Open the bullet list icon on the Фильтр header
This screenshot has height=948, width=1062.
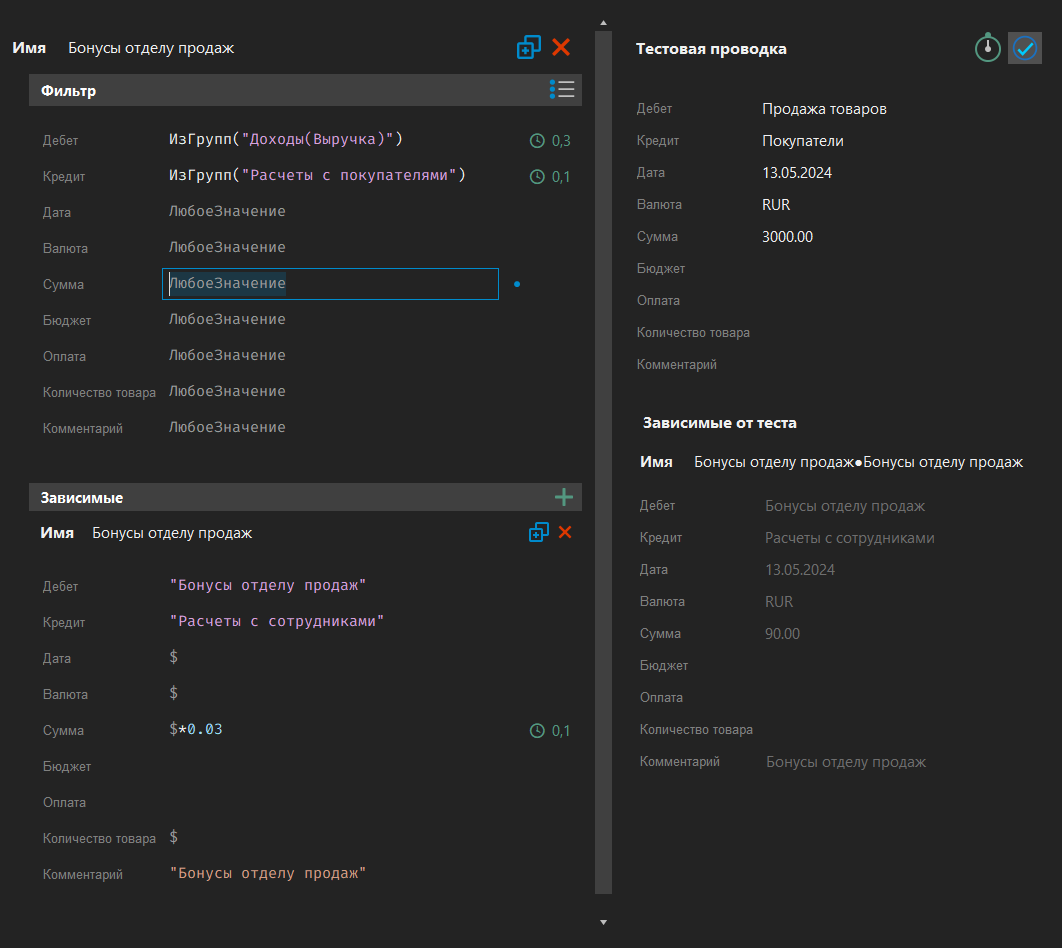pos(562,89)
